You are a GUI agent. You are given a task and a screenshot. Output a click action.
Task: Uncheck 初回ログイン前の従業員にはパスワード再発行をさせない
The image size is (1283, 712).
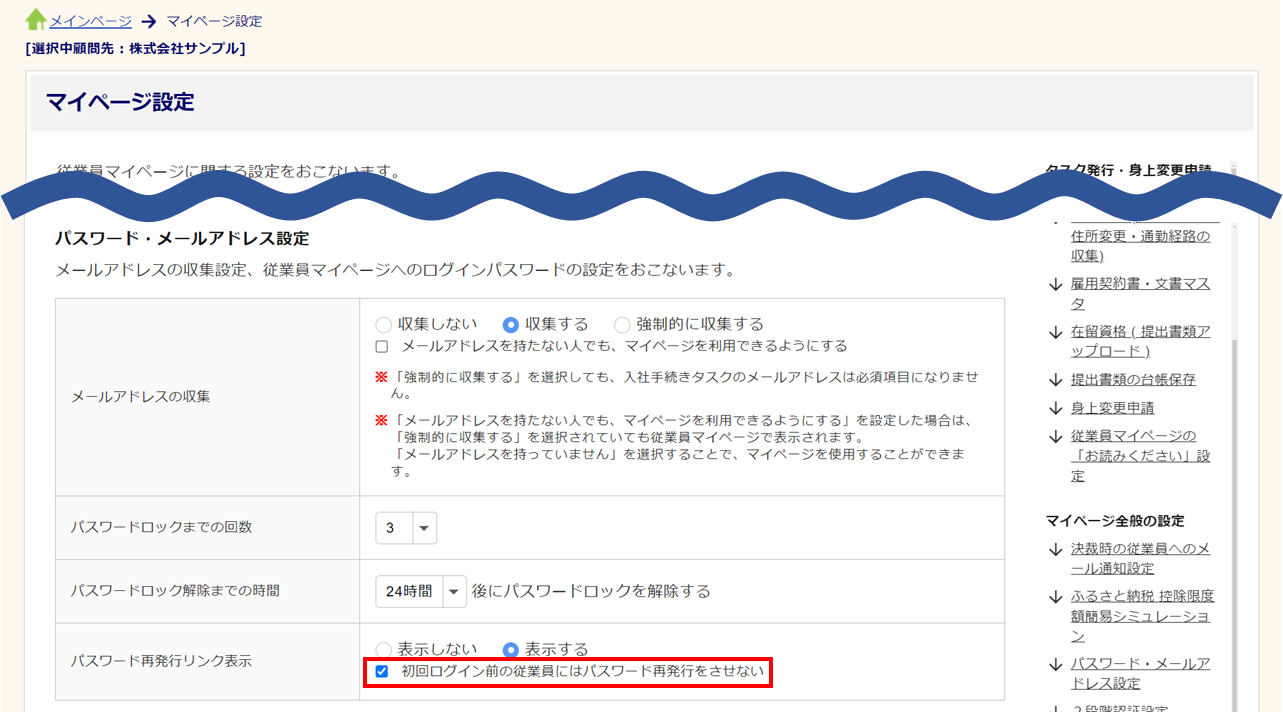pyautogui.click(x=382, y=672)
